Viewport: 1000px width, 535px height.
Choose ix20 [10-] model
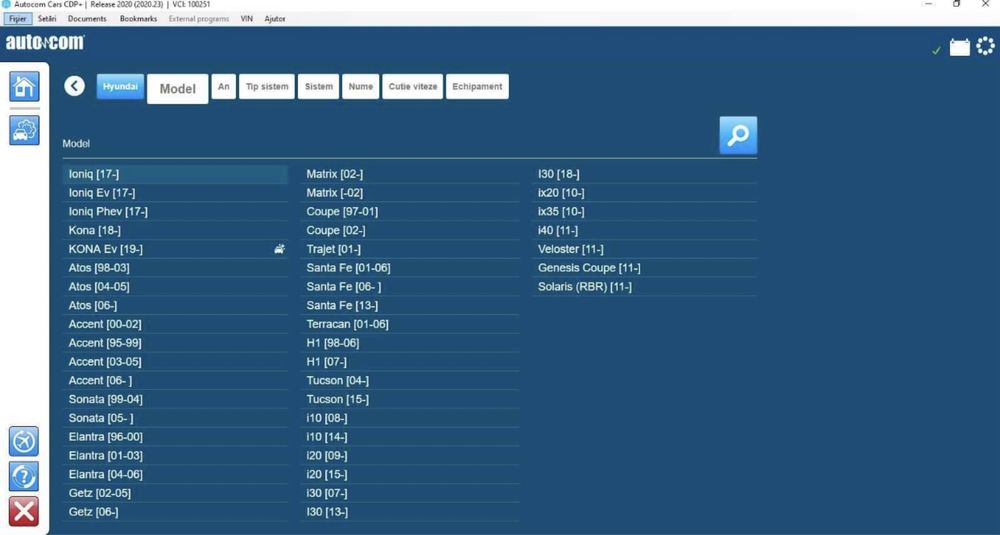645,193
